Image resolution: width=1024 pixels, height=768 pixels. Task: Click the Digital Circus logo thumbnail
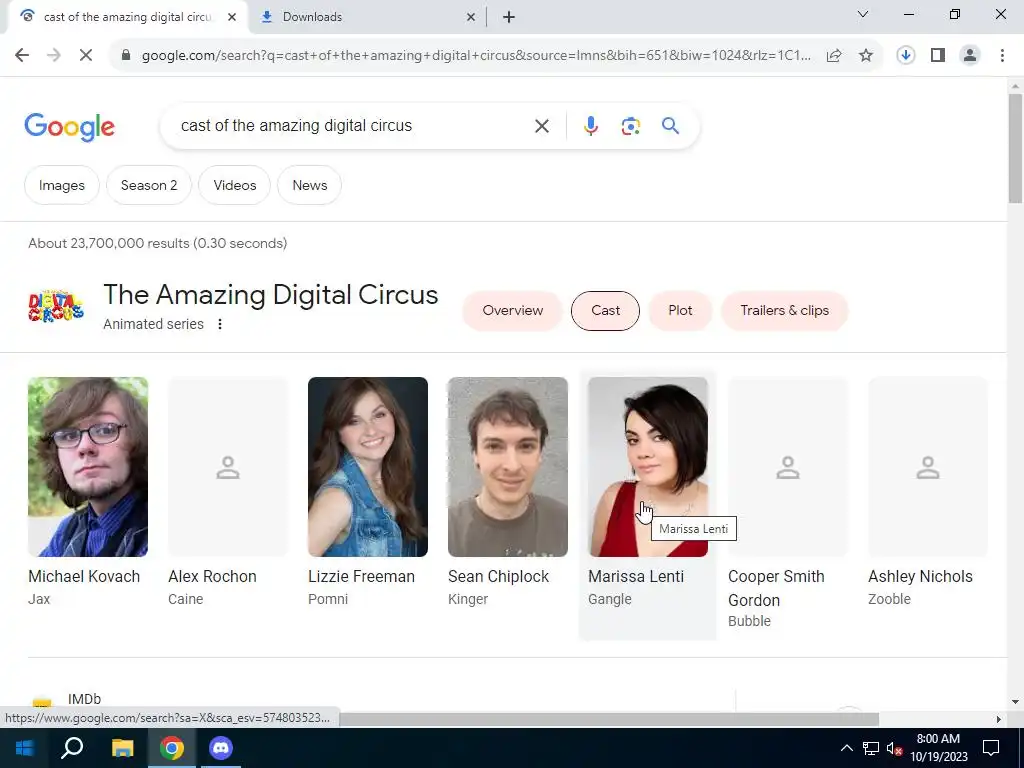click(56, 306)
